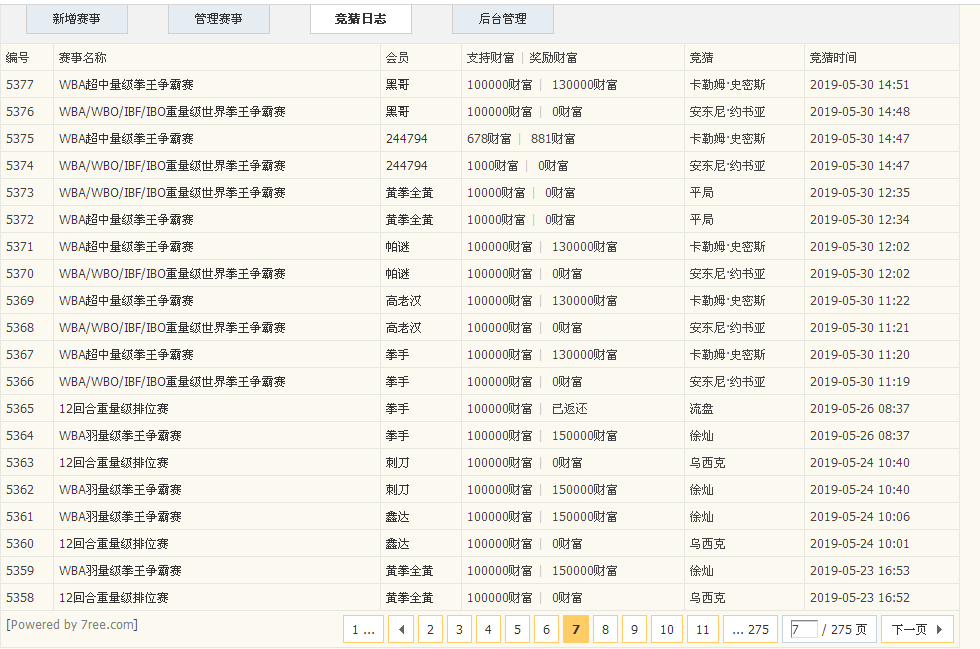The image size is (980, 649).
Task: Go to page 4
Action: click(488, 629)
